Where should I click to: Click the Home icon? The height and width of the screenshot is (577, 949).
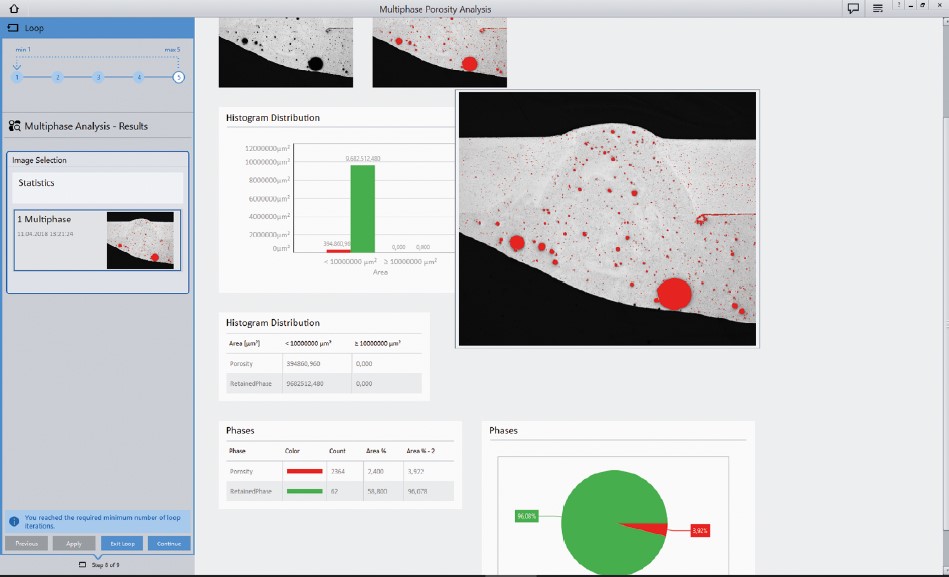11,8
